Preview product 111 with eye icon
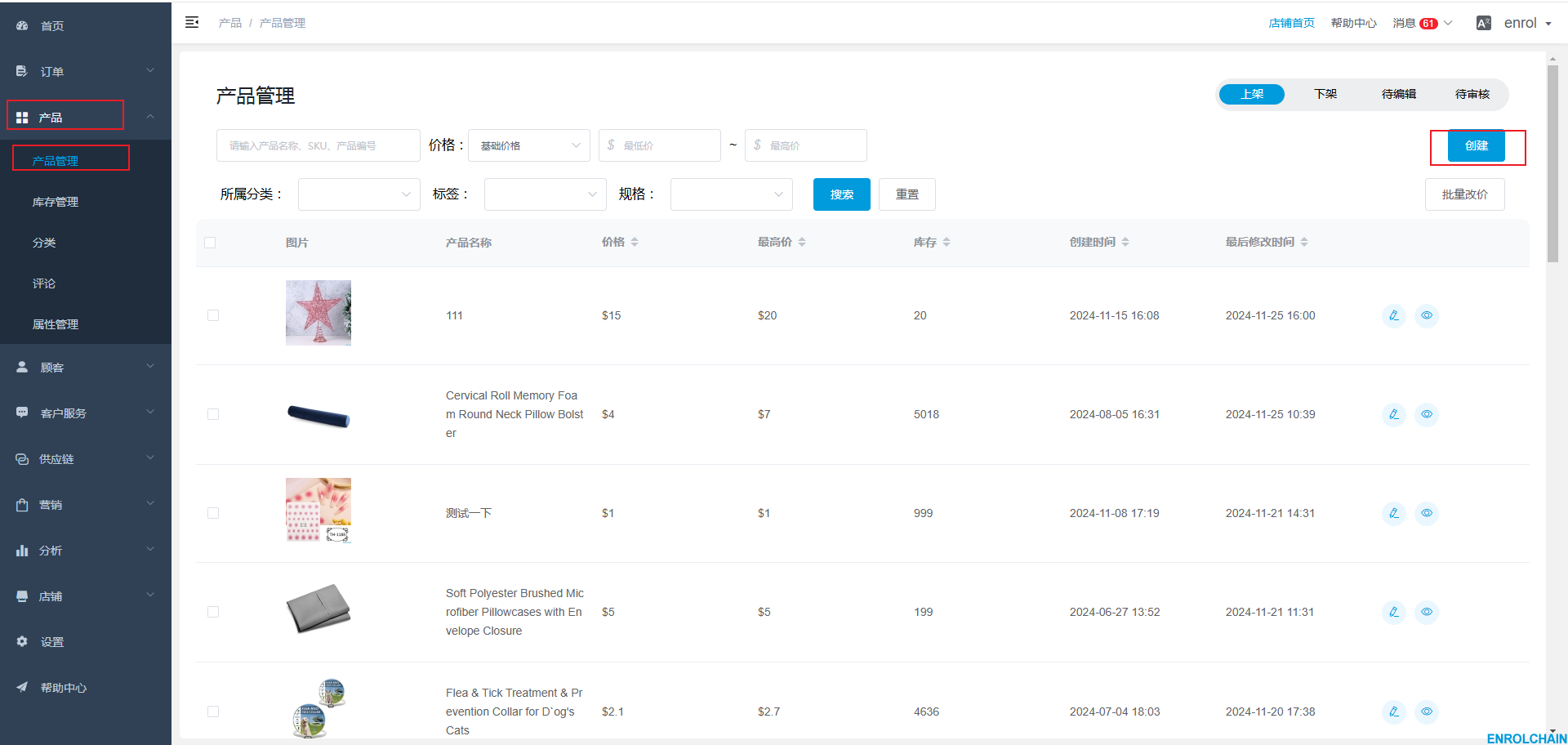Image resolution: width=1568 pixels, height=745 pixels. pos(1427,315)
